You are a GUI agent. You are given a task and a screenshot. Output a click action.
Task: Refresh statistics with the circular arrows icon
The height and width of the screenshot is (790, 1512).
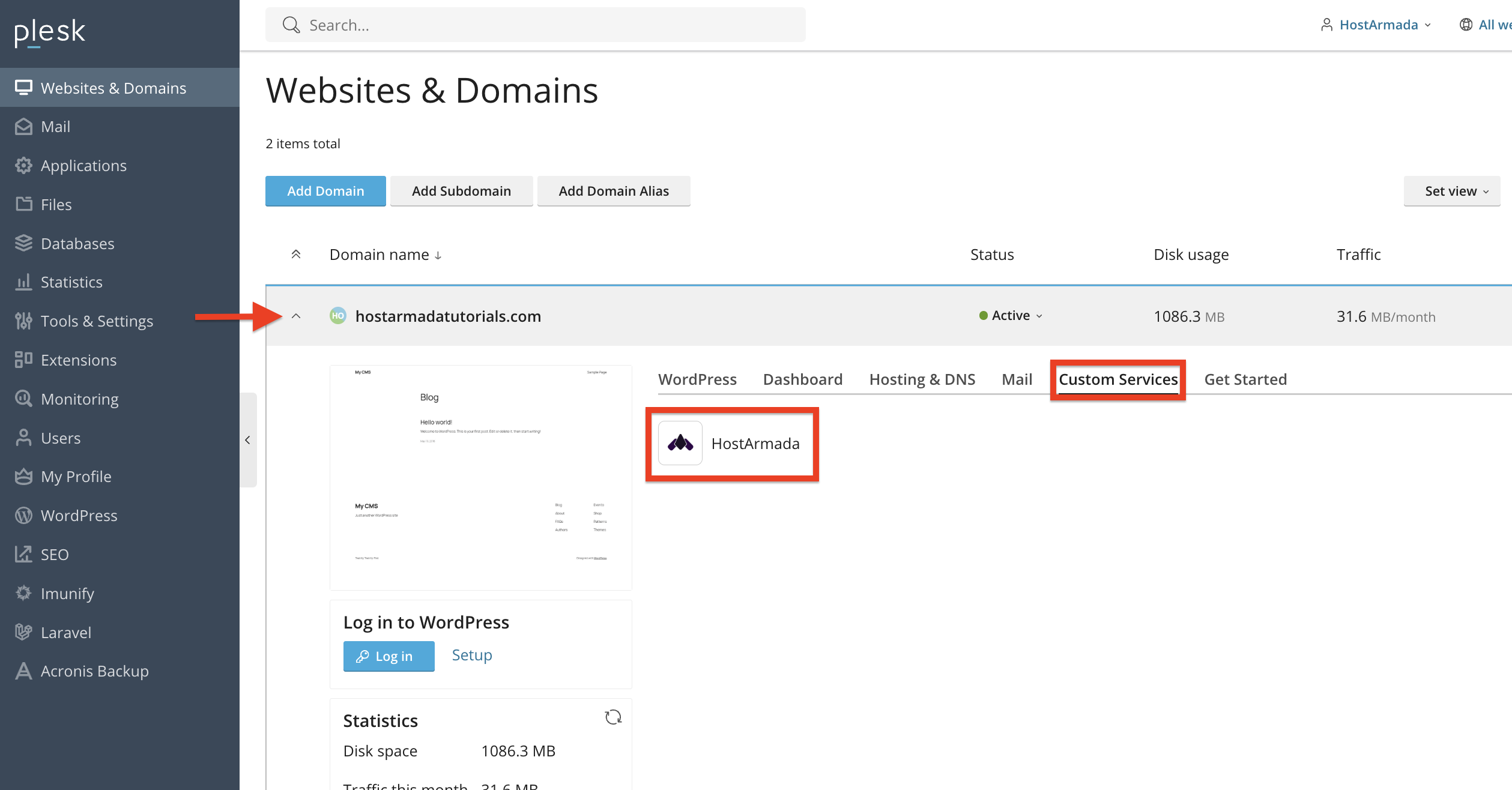tap(613, 717)
